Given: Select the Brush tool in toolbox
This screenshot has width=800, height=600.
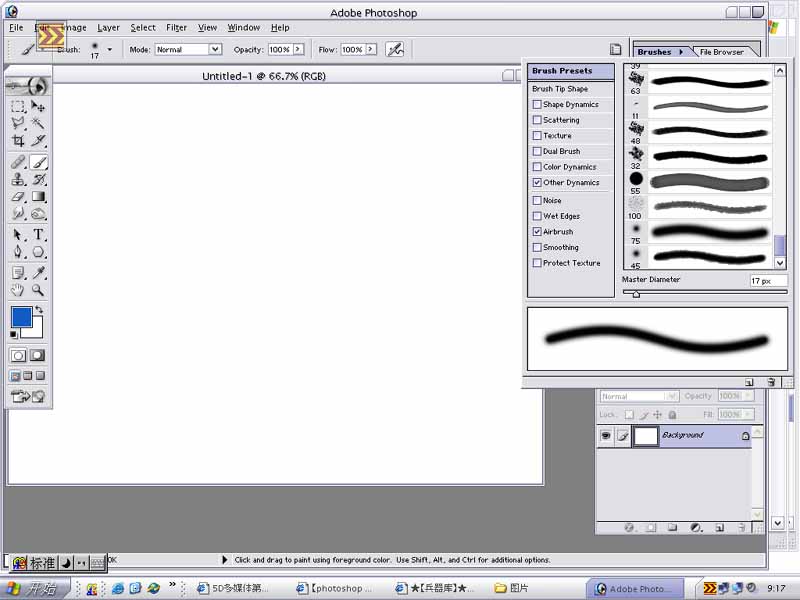Looking at the screenshot, I should click(x=38, y=162).
